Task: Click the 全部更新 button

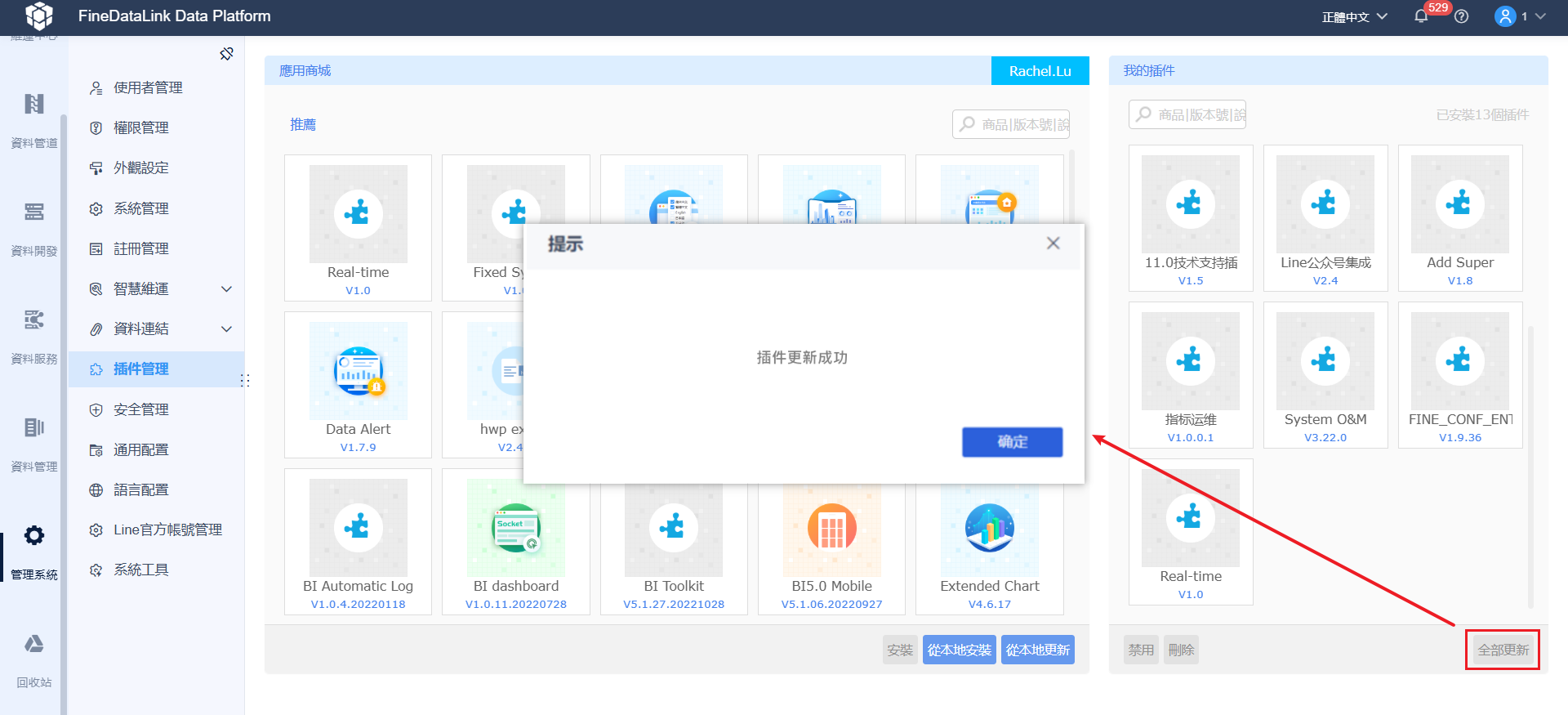Action: 1503,650
